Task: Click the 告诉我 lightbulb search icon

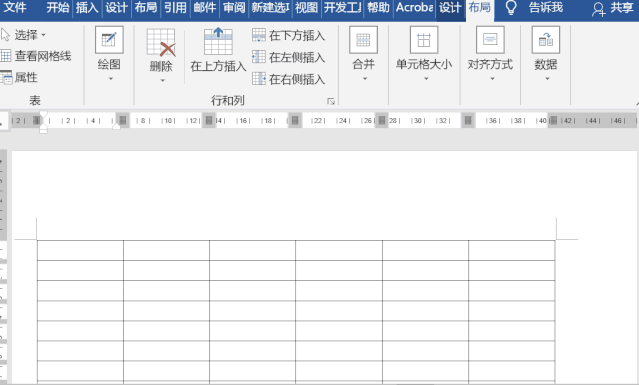Action: pyautogui.click(x=511, y=8)
